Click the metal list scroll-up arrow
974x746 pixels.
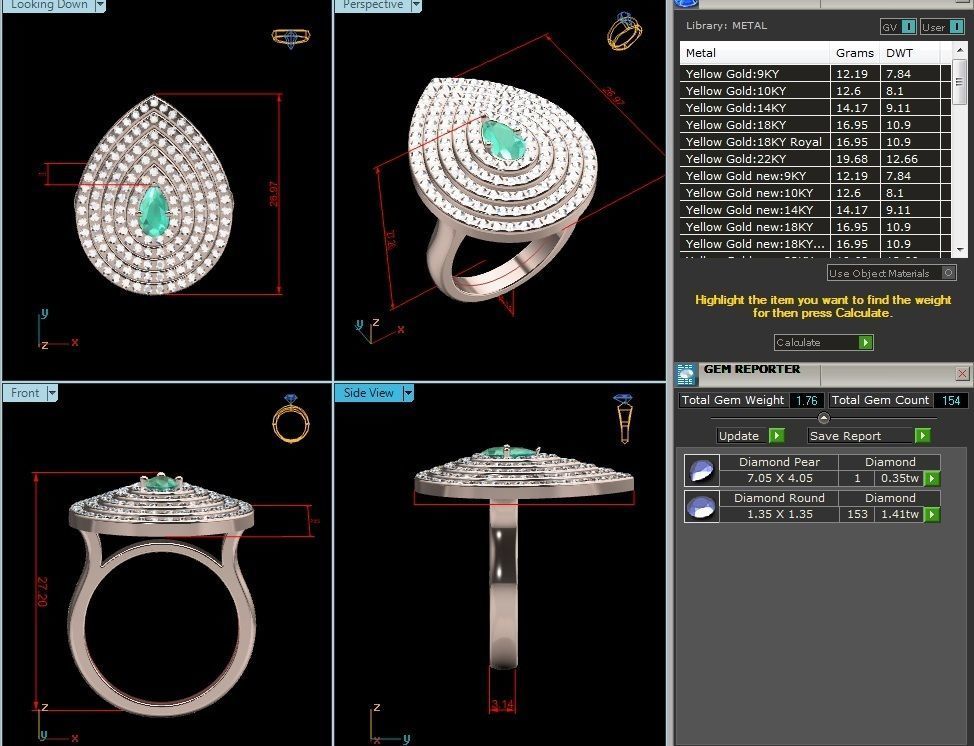[x=960, y=51]
